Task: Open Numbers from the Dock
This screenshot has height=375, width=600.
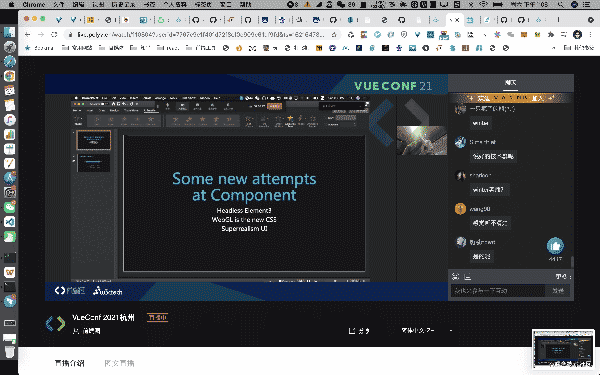Action: [10, 134]
